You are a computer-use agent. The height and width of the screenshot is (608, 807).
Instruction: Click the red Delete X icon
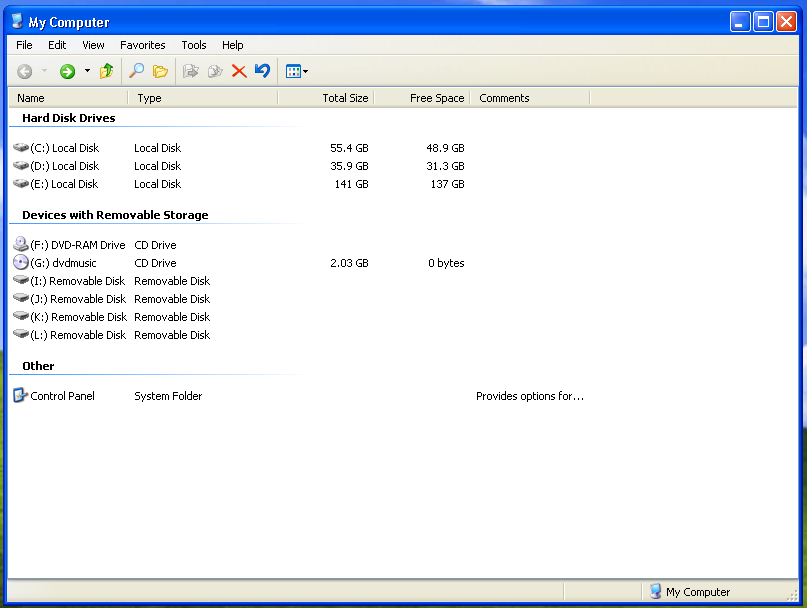pos(239,71)
